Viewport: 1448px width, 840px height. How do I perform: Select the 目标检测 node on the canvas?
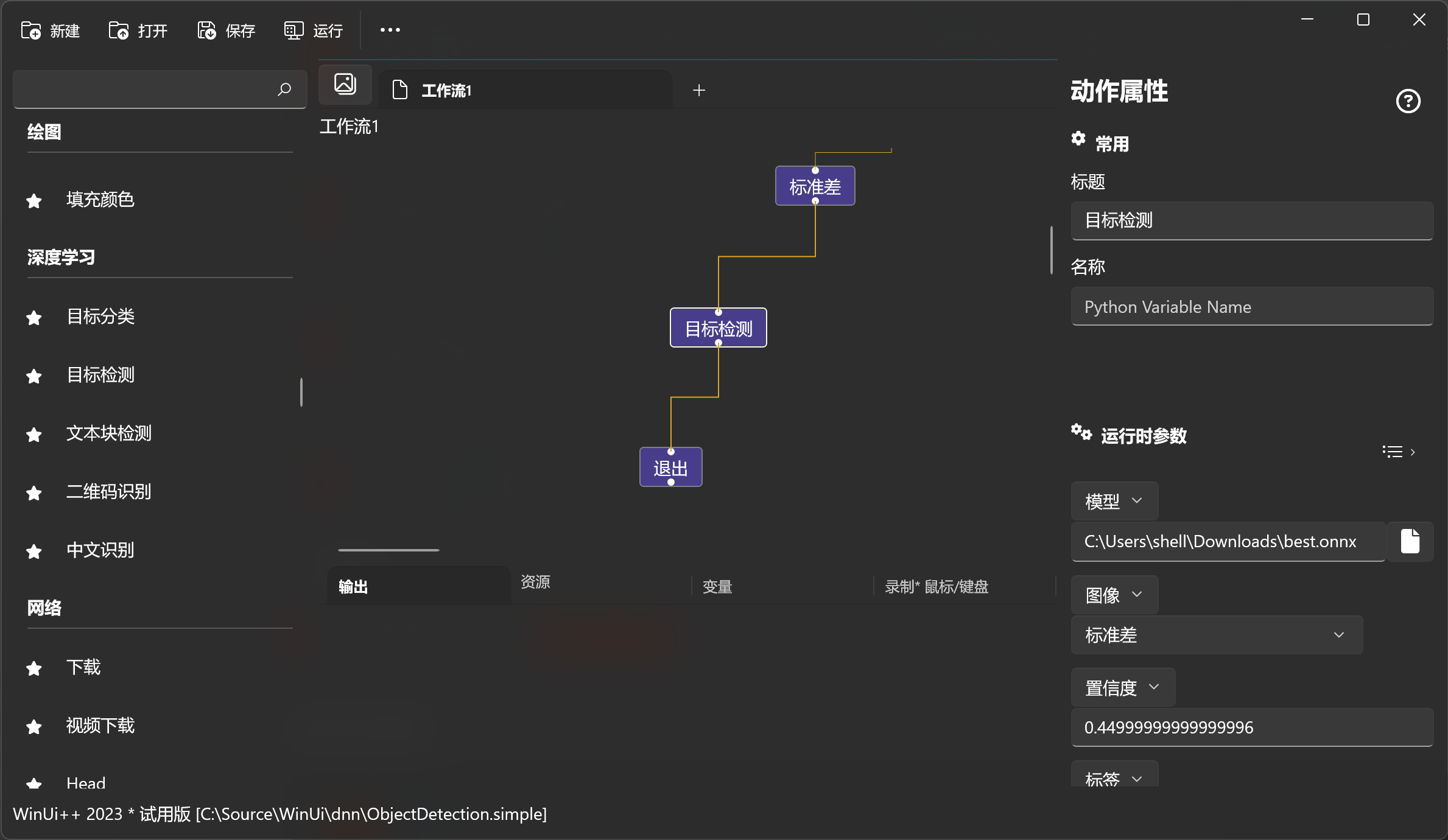tap(718, 327)
